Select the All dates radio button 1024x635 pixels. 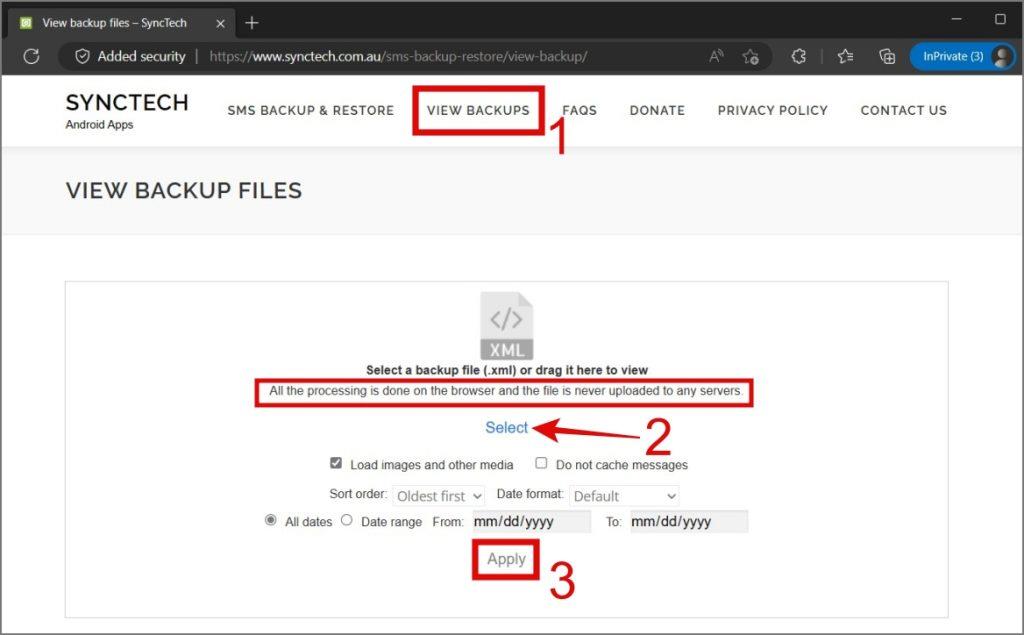coord(270,520)
